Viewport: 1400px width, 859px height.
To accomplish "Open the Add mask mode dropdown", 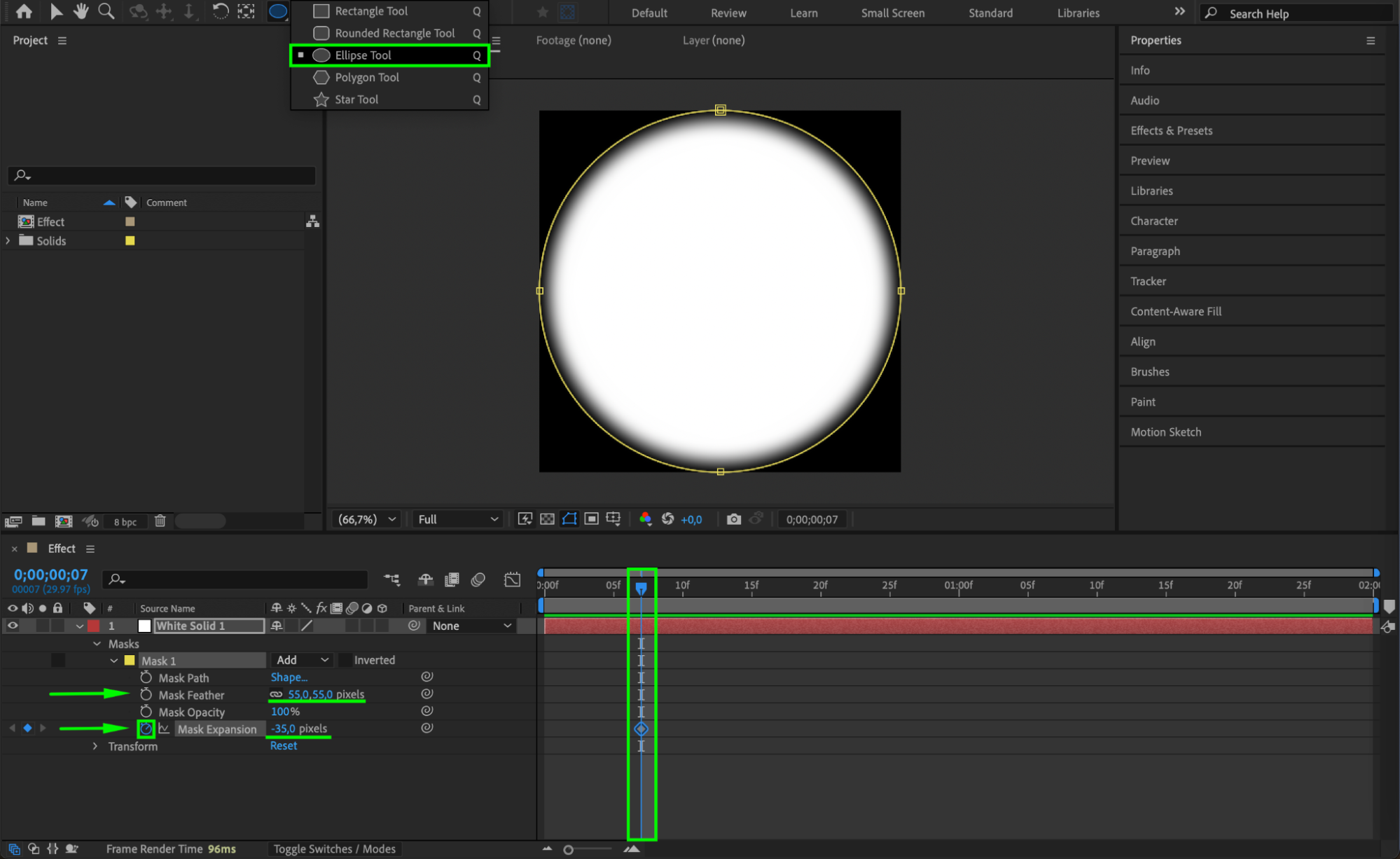I will [x=303, y=660].
